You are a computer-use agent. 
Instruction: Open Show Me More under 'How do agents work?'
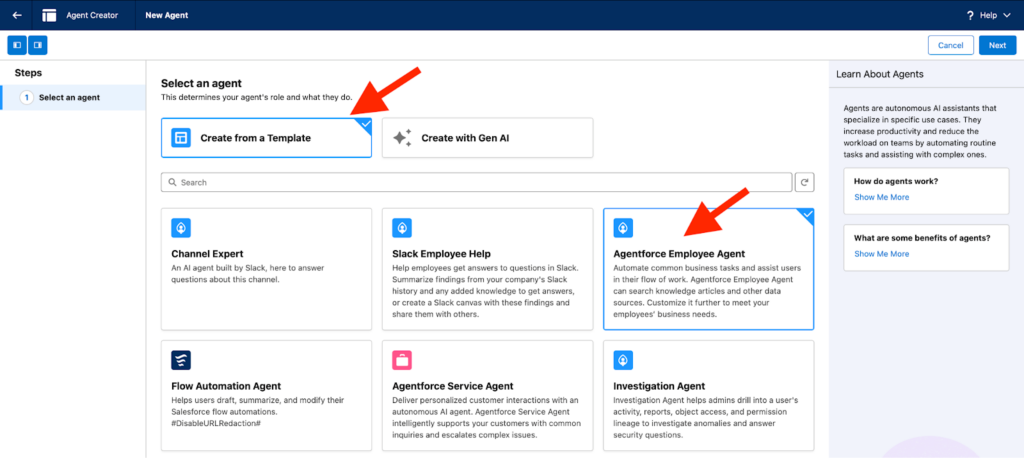[881, 197]
